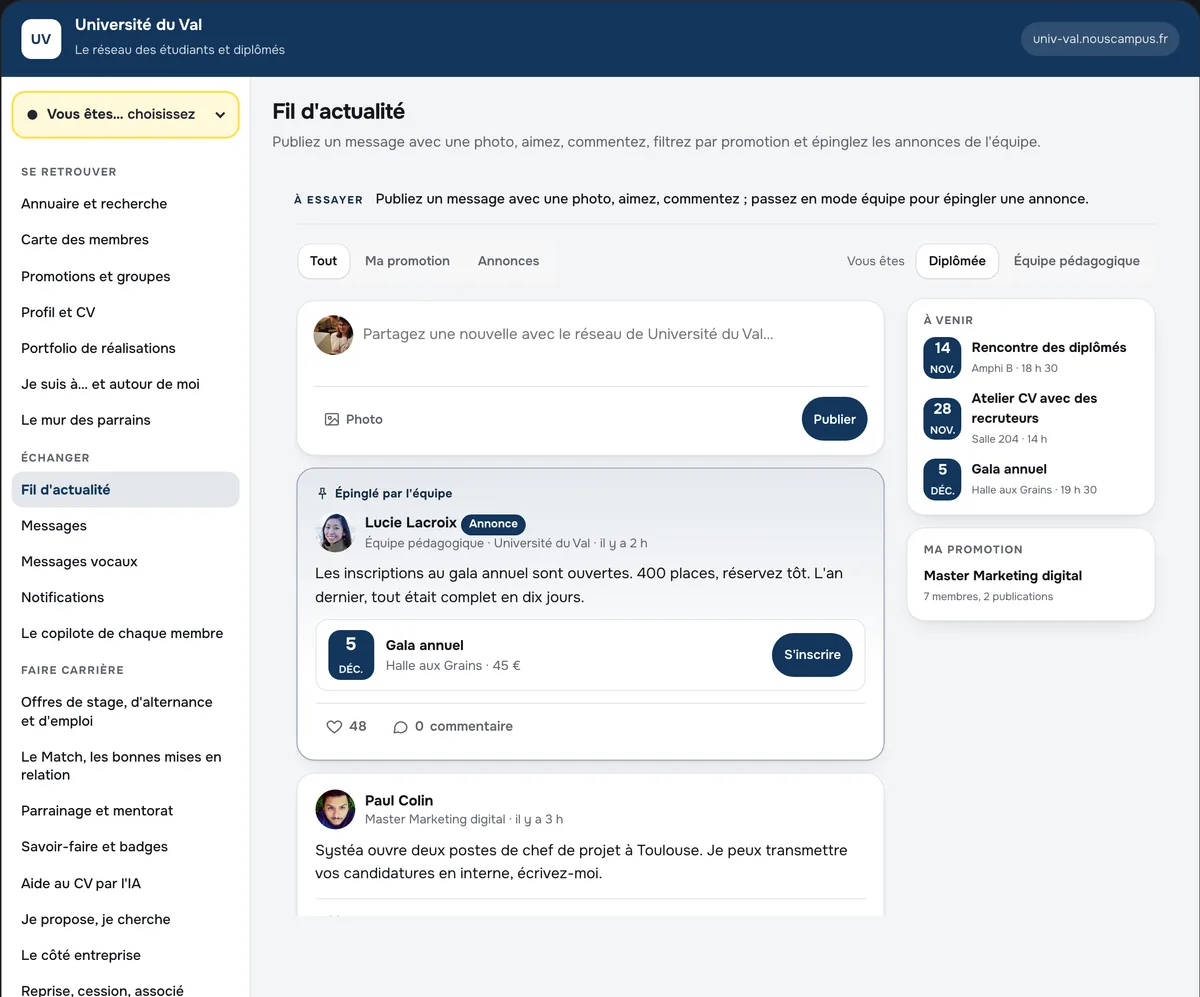The height and width of the screenshot is (997, 1200).
Task: Click the Photo image icon in composer
Action: pos(332,419)
